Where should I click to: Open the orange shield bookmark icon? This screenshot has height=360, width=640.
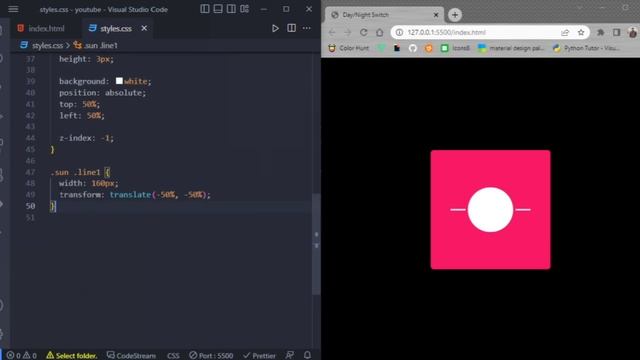429,48
